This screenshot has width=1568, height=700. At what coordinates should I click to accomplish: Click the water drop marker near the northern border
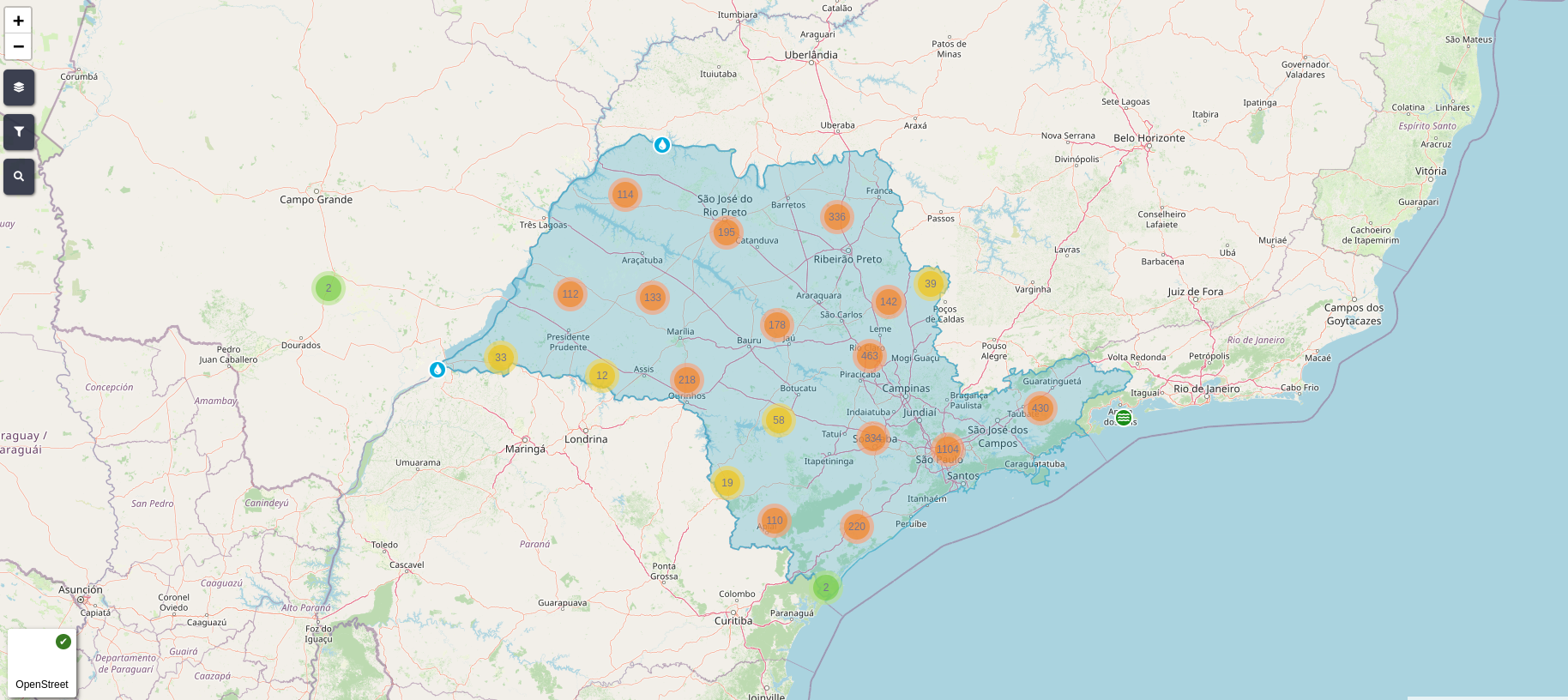tap(661, 145)
